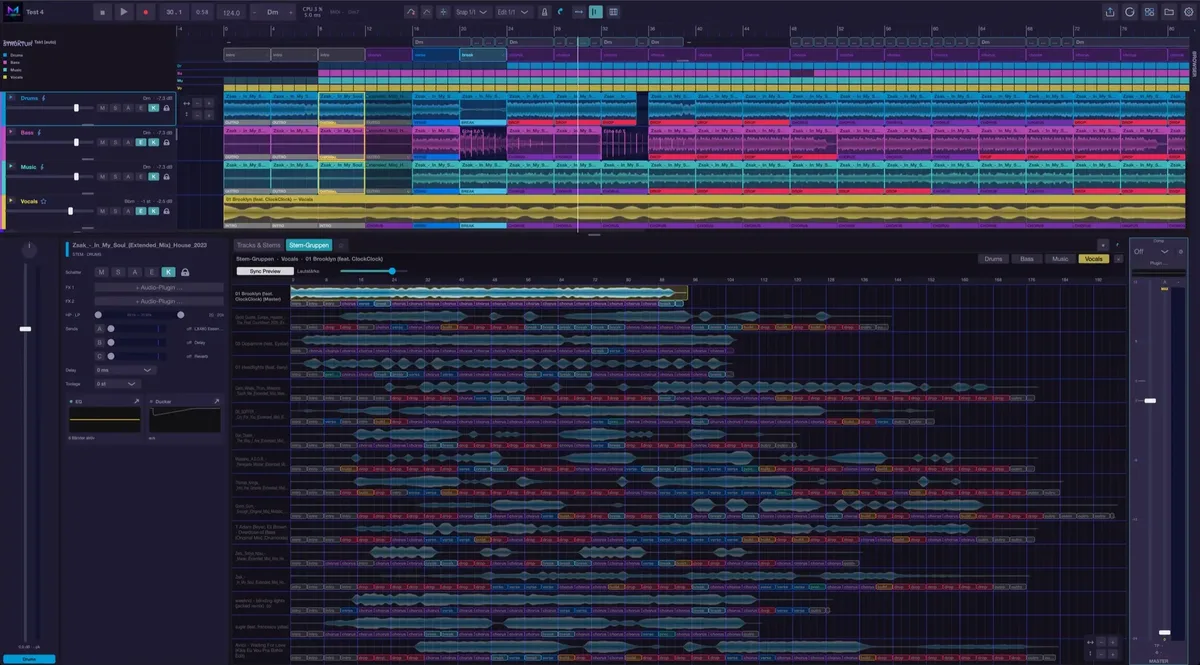Click the lightning icon next to Bass track

(x=40, y=132)
